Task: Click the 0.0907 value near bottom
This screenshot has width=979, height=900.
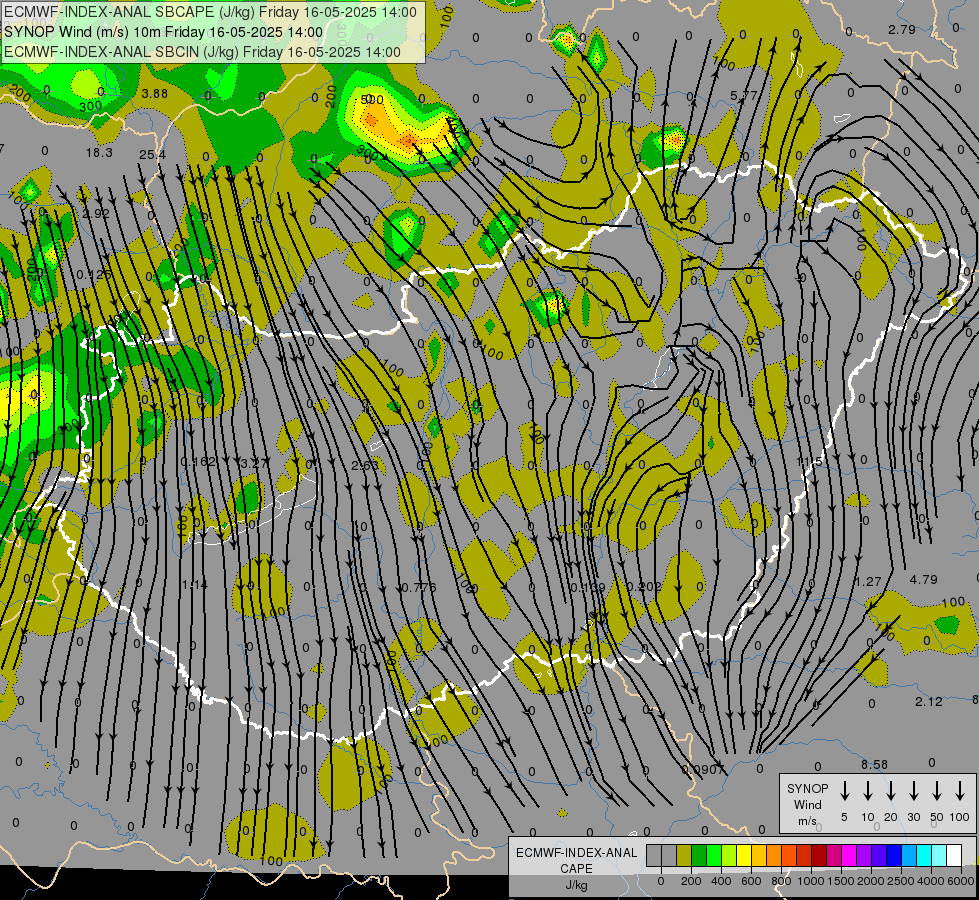Action: tap(704, 769)
